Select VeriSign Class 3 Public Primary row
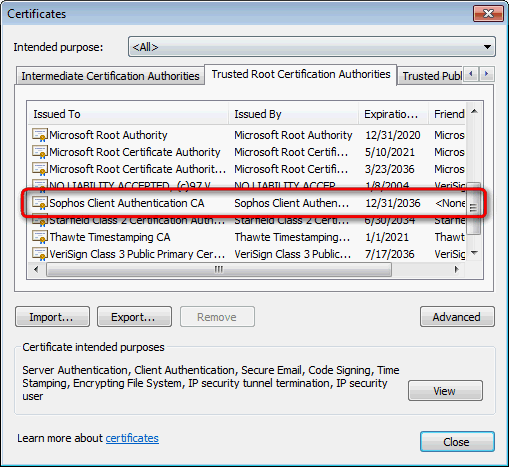 [x=247, y=254]
